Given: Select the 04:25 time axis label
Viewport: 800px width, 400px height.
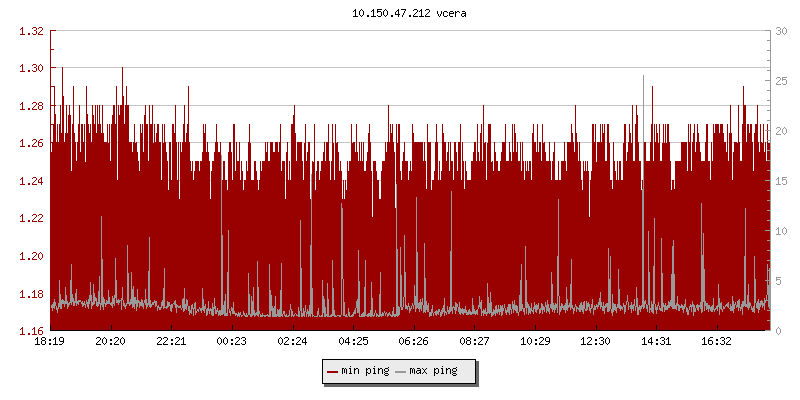Looking at the screenshot, I should (x=353, y=342).
